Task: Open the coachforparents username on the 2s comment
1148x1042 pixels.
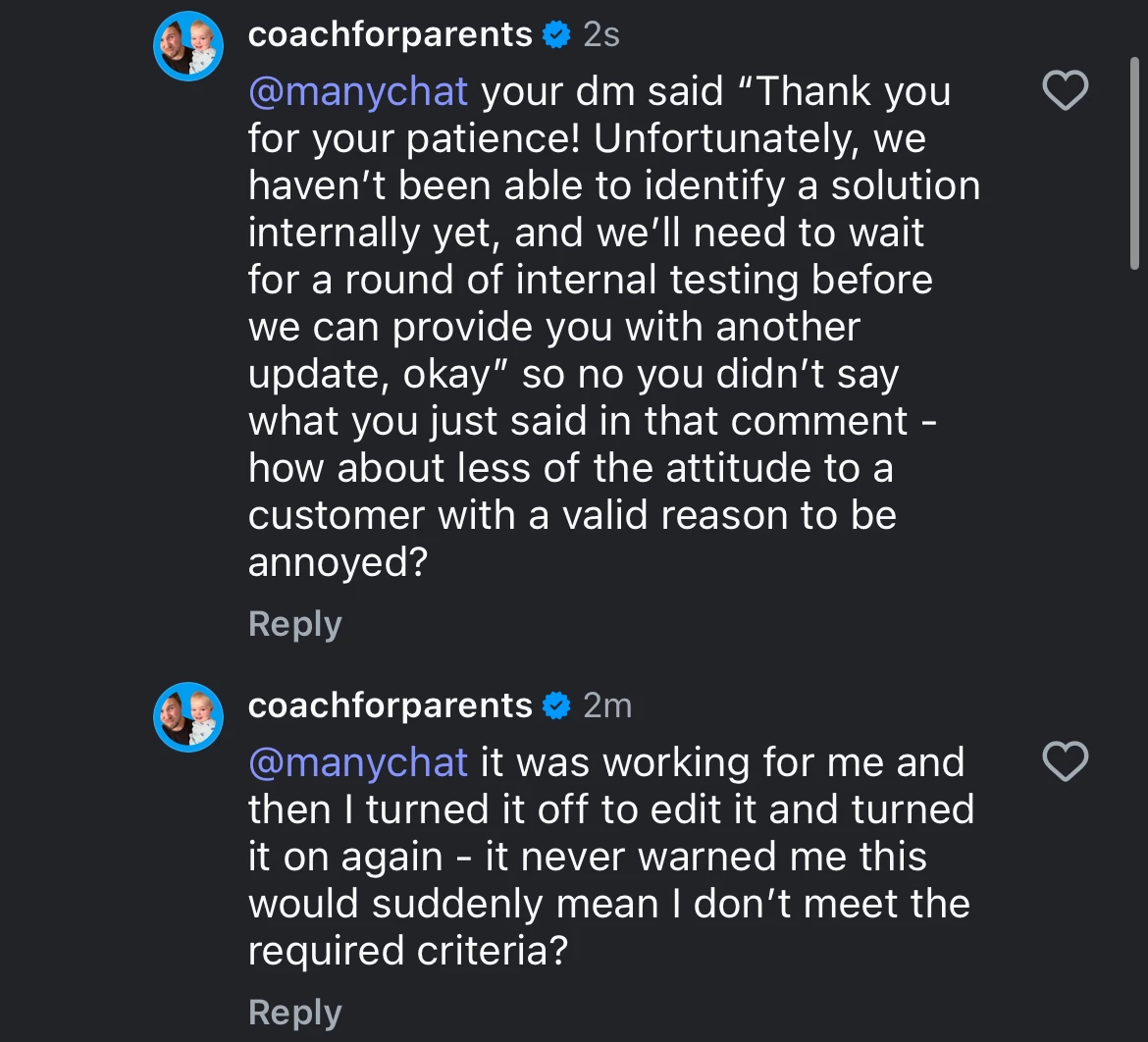Action: click(390, 35)
